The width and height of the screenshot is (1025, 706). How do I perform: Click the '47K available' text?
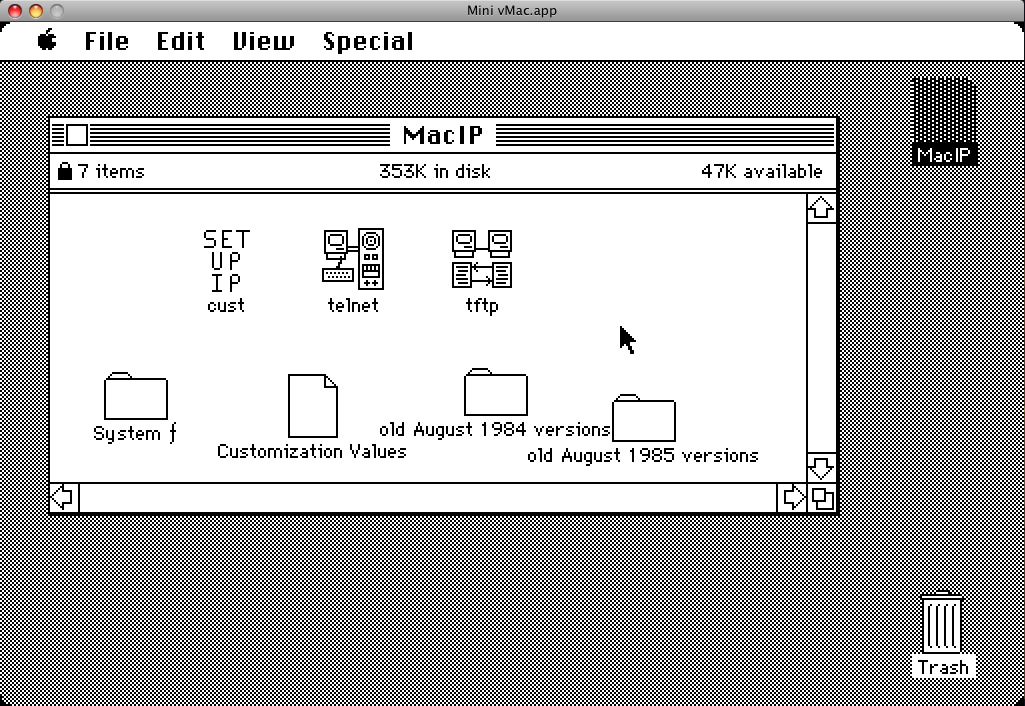tap(762, 171)
